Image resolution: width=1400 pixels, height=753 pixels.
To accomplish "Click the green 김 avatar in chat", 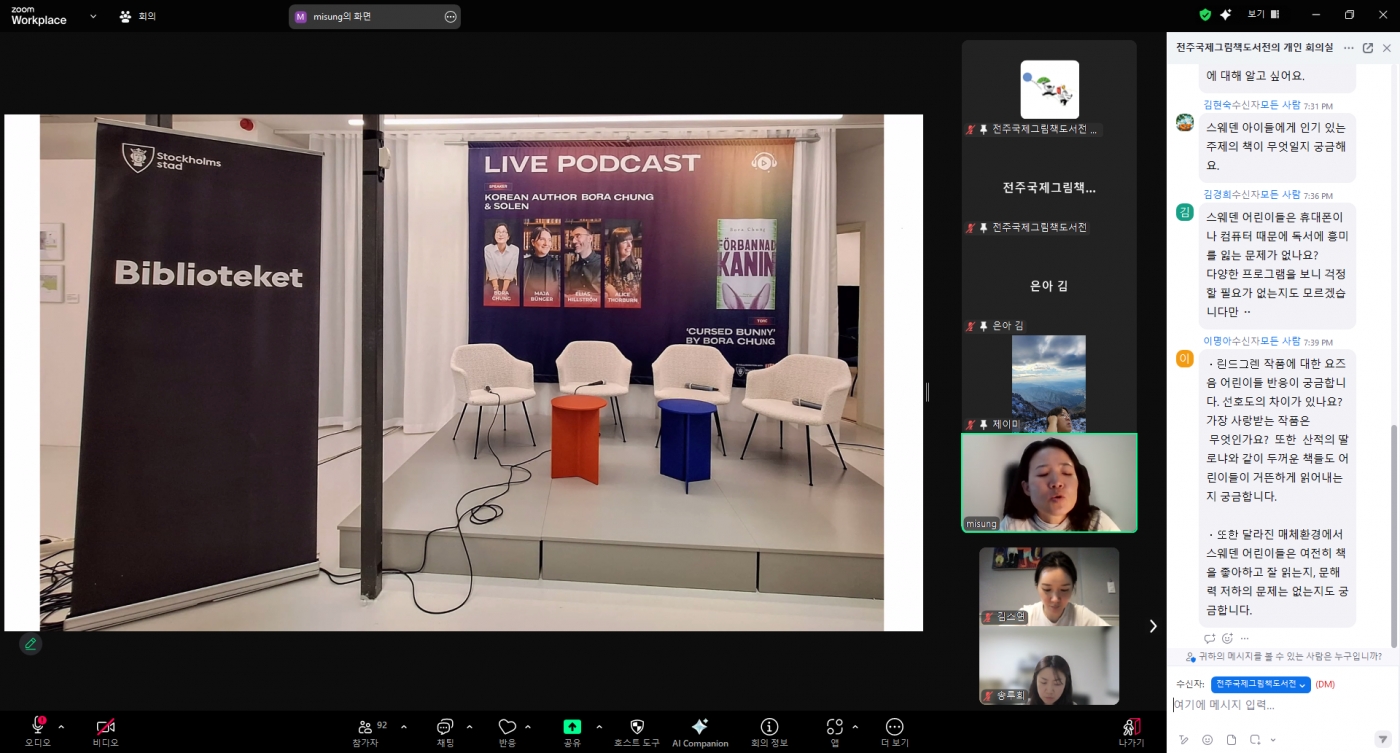I will pyautogui.click(x=1185, y=212).
